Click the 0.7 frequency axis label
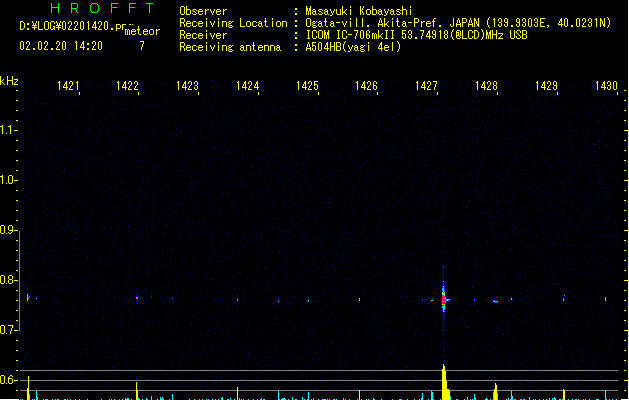The image size is (629, 400). coord(7,330)
